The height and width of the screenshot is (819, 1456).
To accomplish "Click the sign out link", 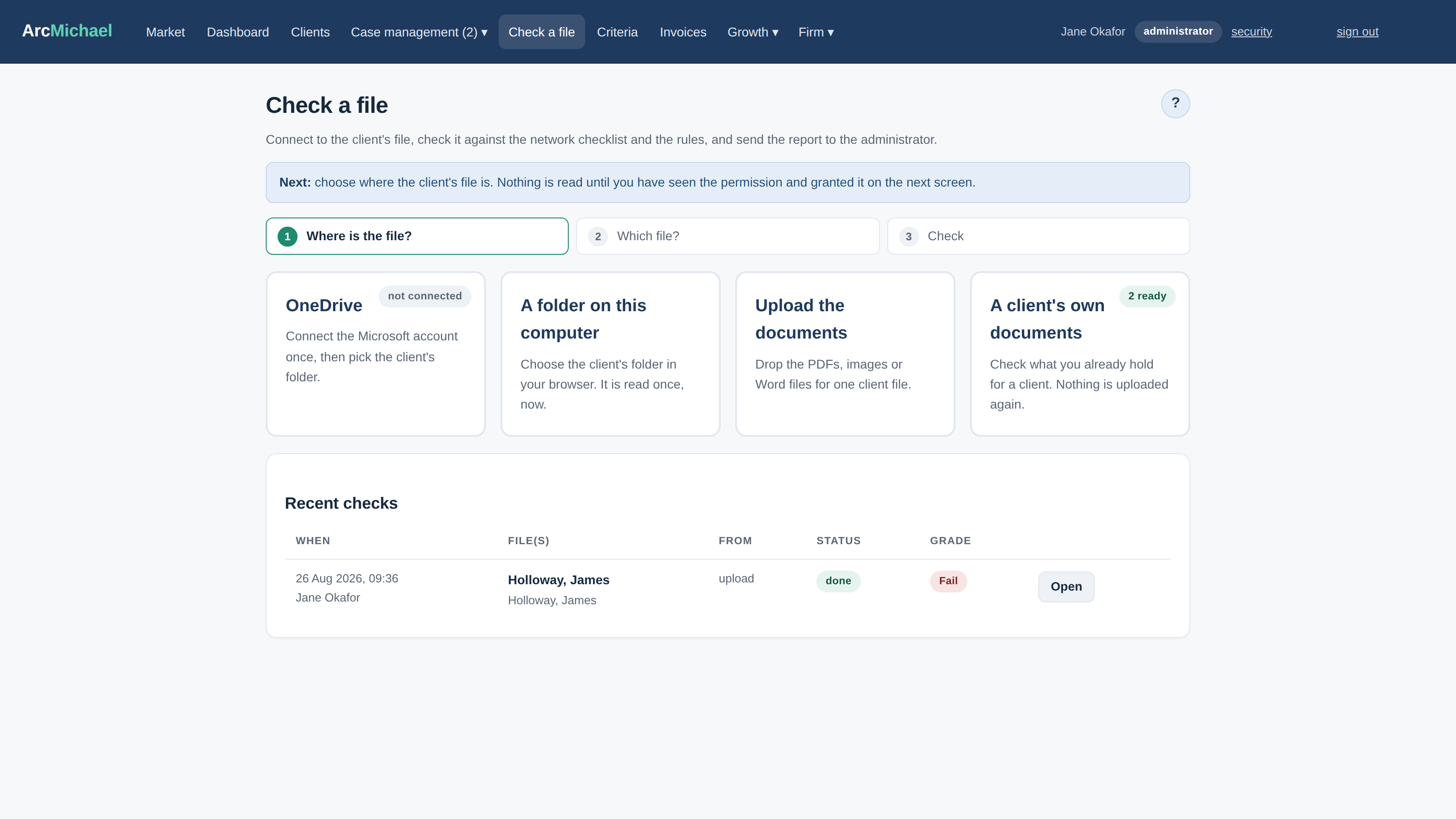I will point(1357,32).
